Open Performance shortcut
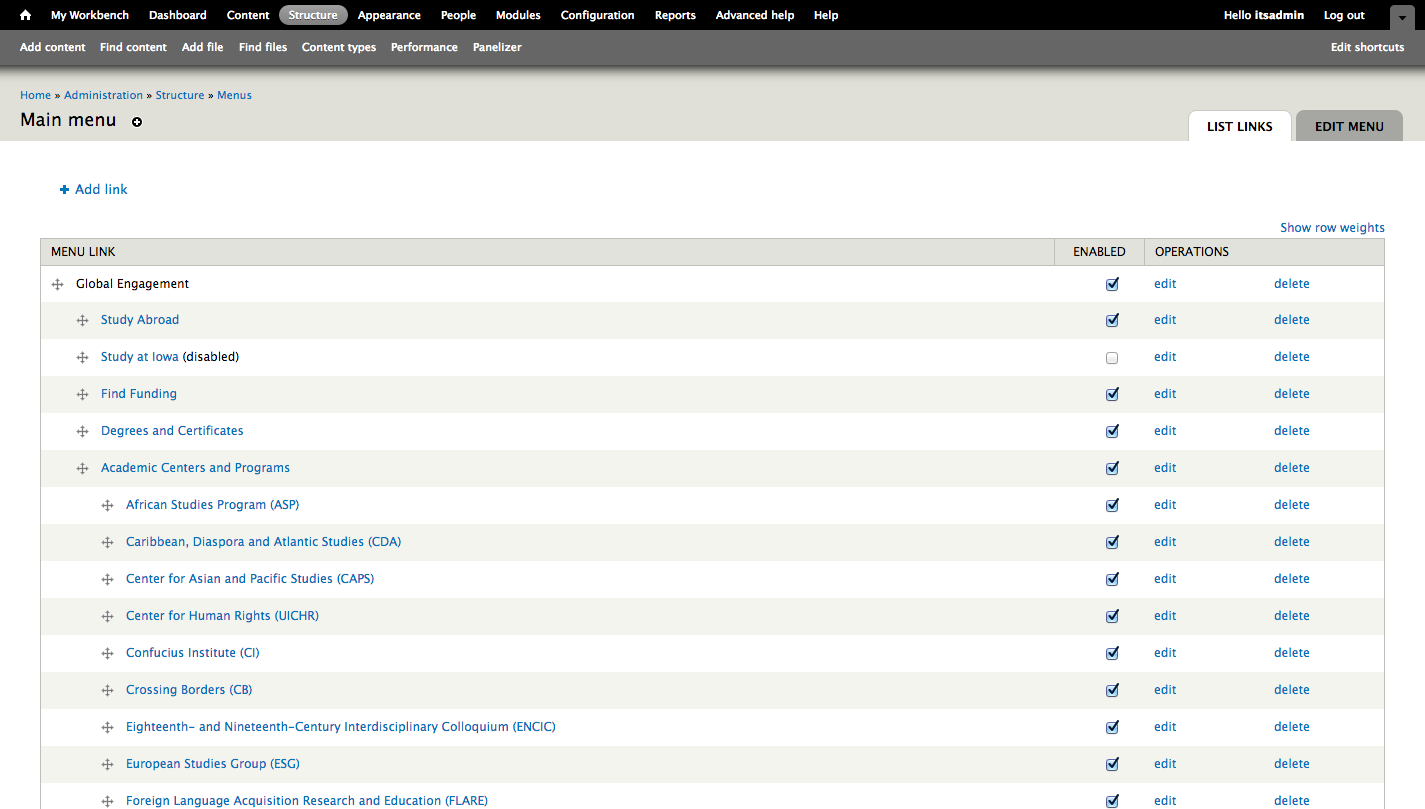The height and width of the screenshot is (809, 1425). pyautogui.click(x=424, y=47)
